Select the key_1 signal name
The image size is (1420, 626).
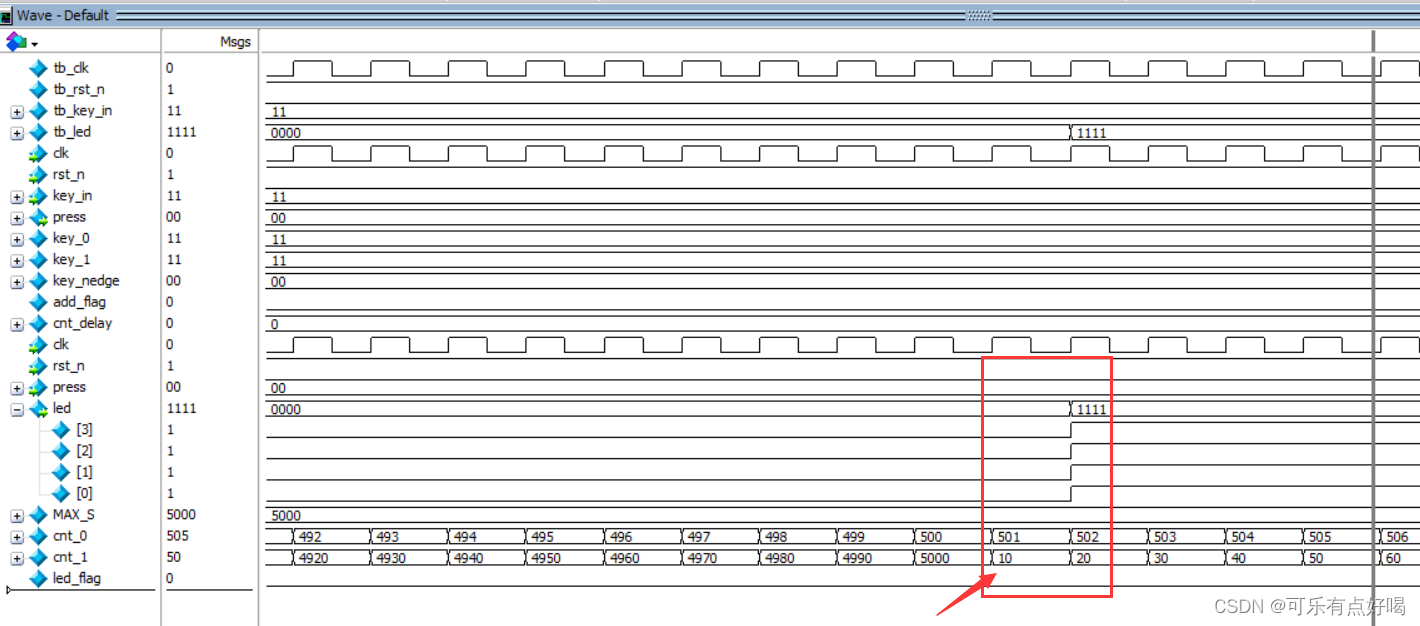(x=70, y=260)
